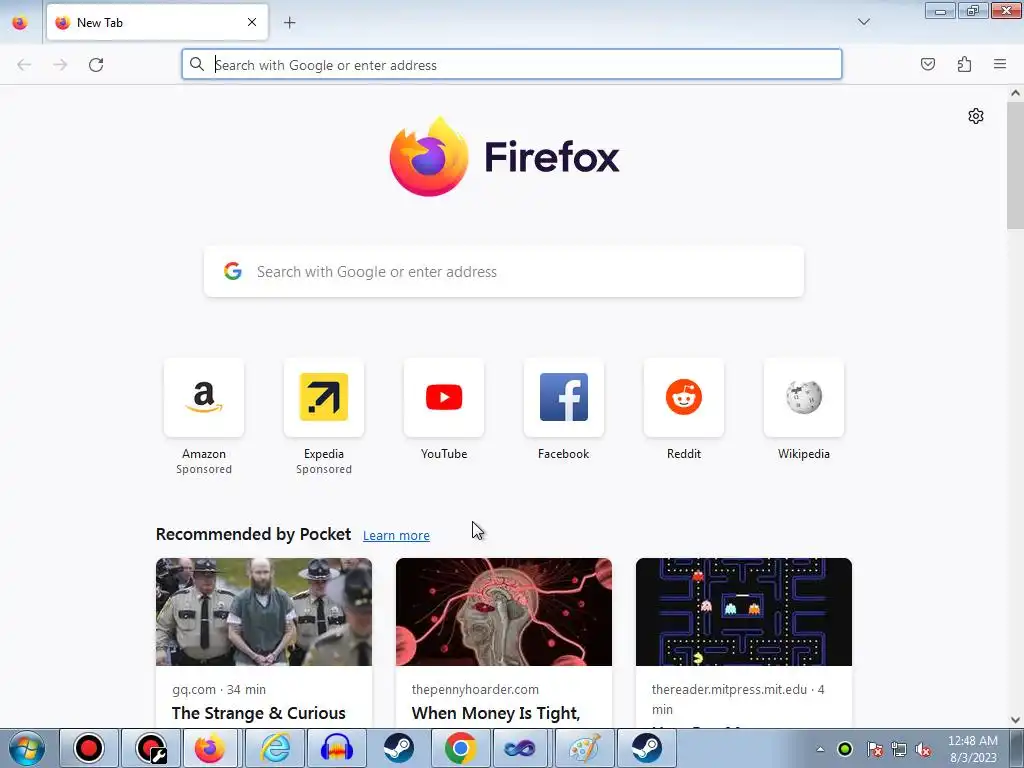Viewport: 1024px width, 768px height.
Task: Click the center Google search box
Action: pyautogui.click(x=504, y=272)
